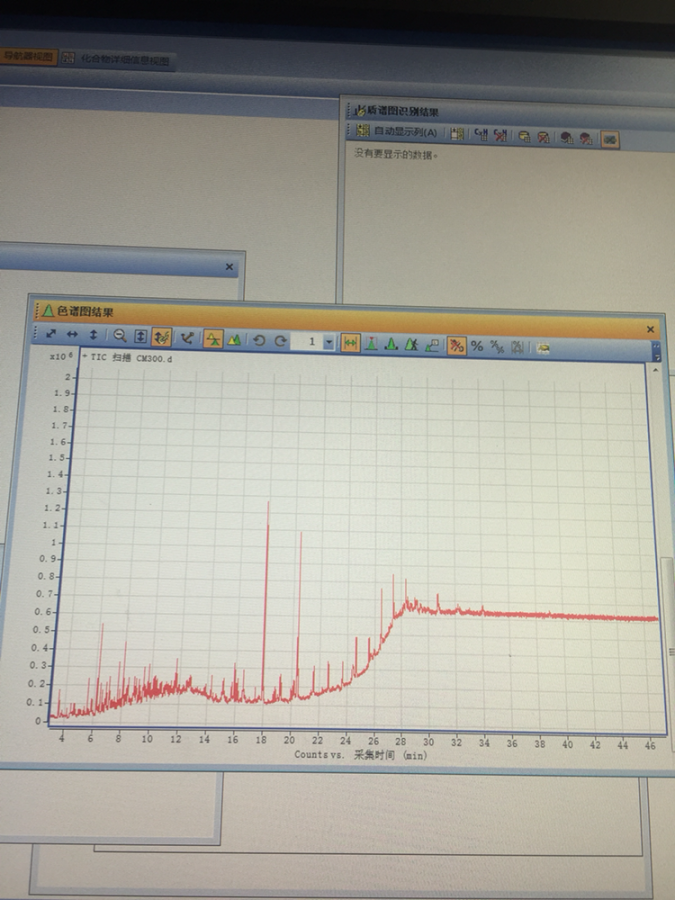Click the CxH show formula icon
This screenshot has width=675, height=900.
[480, 135]
